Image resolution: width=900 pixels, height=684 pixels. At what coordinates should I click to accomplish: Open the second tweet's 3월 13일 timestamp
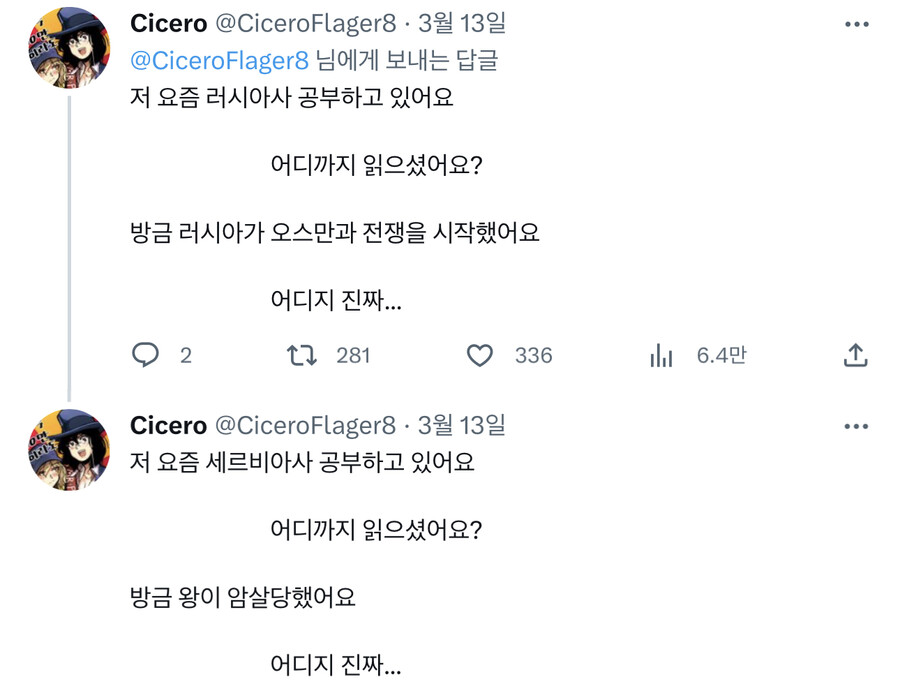point(461,426)
